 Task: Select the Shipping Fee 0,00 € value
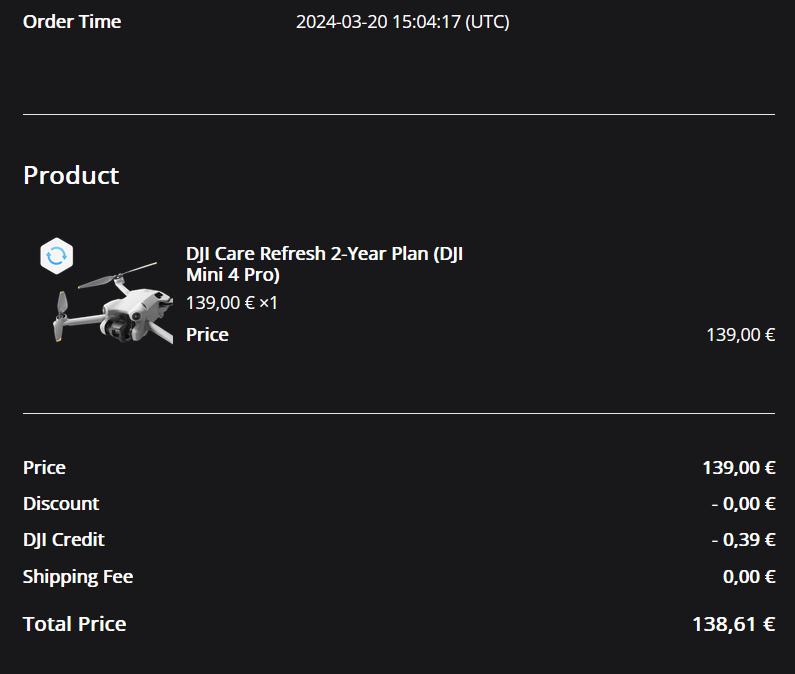[x=749, y=577]
